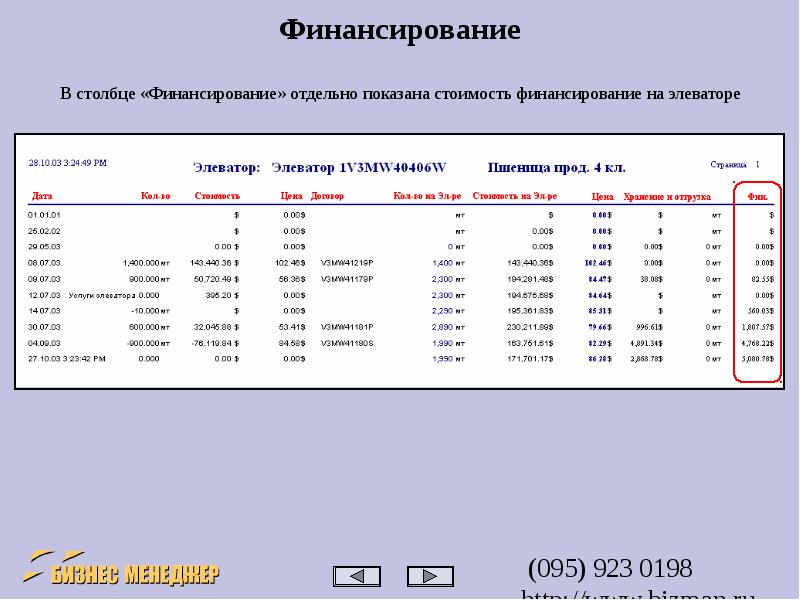Click the previous slide arrow button
800x600 pixels.
(x=356, y=576)
